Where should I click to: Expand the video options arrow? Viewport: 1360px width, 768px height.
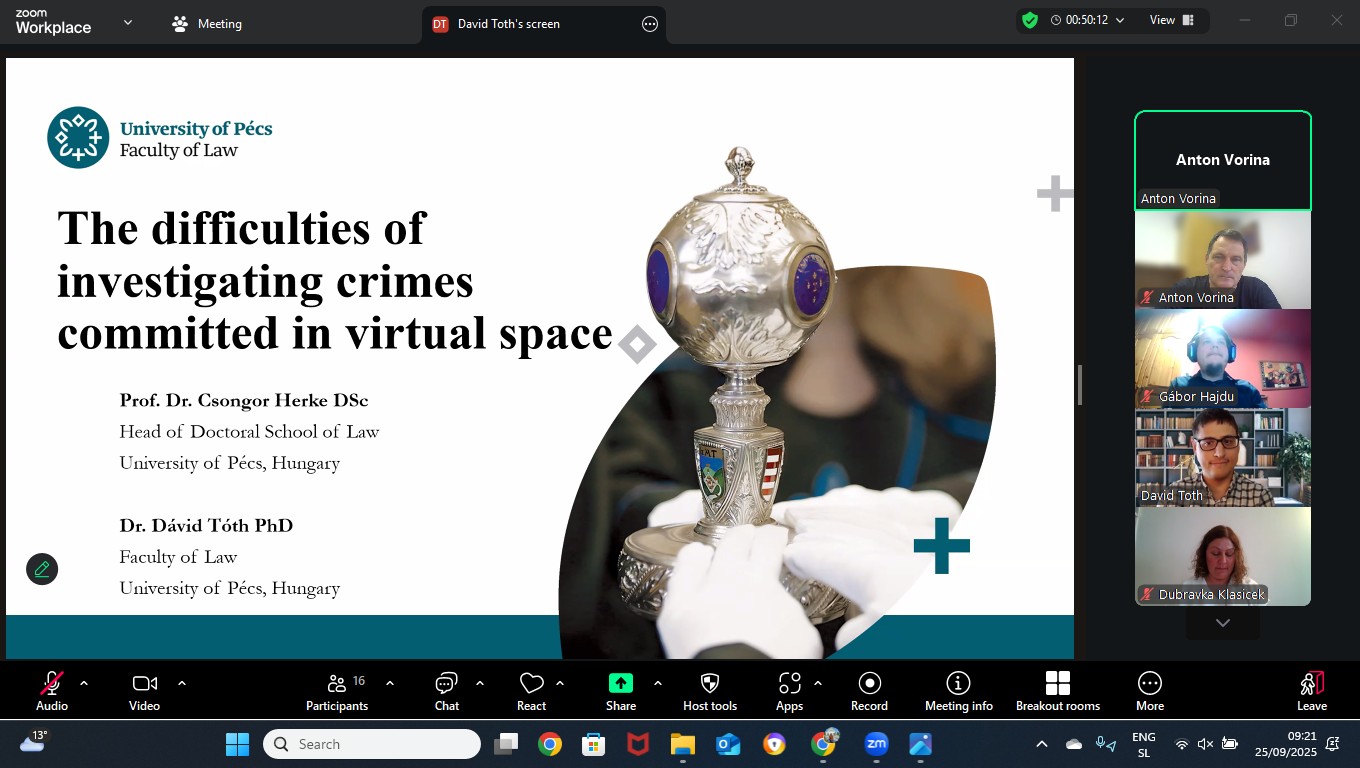182,683
